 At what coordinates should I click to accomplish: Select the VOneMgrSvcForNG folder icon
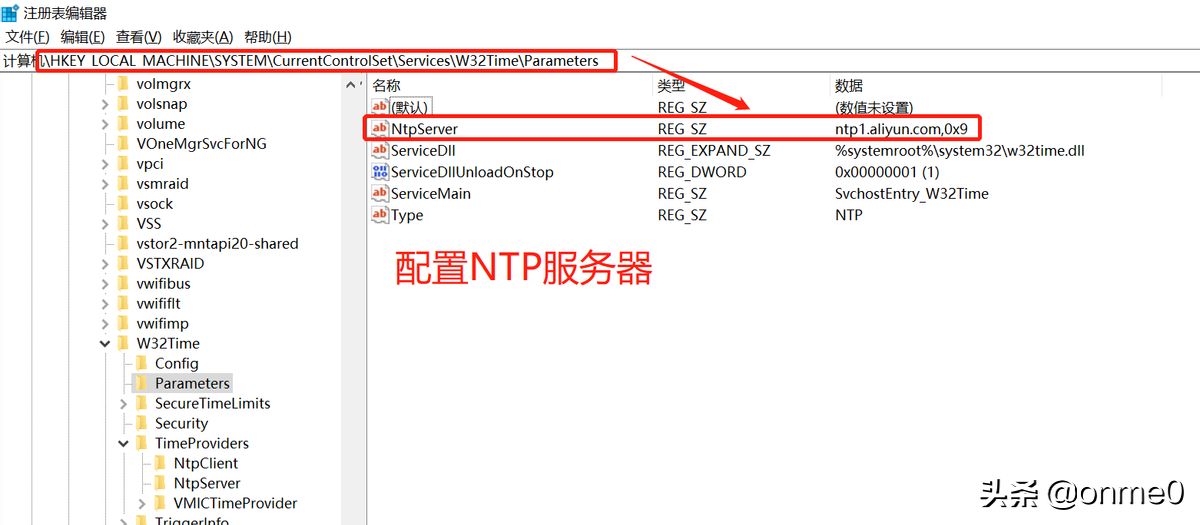click(x=124, y=144)
